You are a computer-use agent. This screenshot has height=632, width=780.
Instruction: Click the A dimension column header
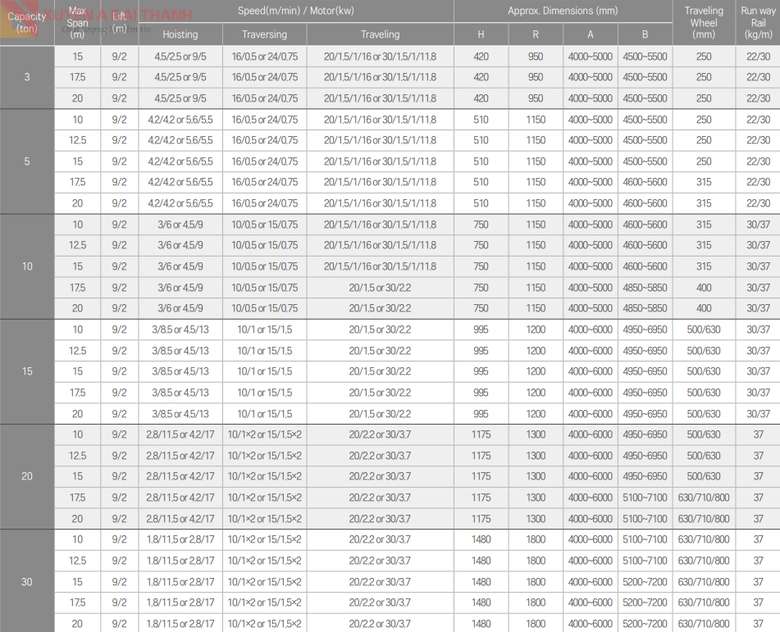click(x=590, y=34)
